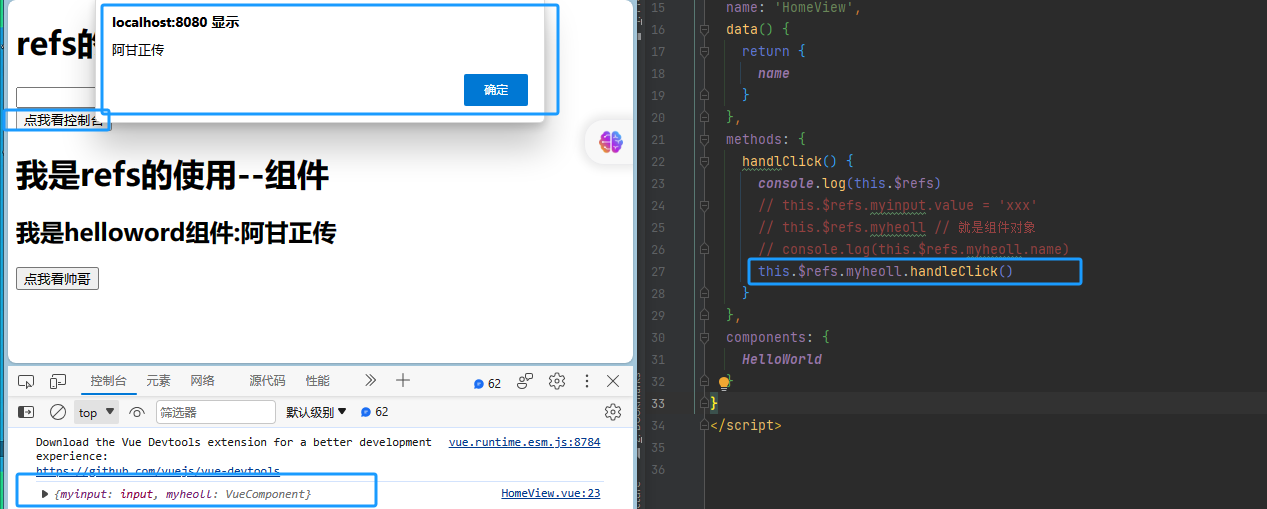Switch to the 元素 tab
The height and width of the screenshot is (509, 1267).
(x=158, y=381)
